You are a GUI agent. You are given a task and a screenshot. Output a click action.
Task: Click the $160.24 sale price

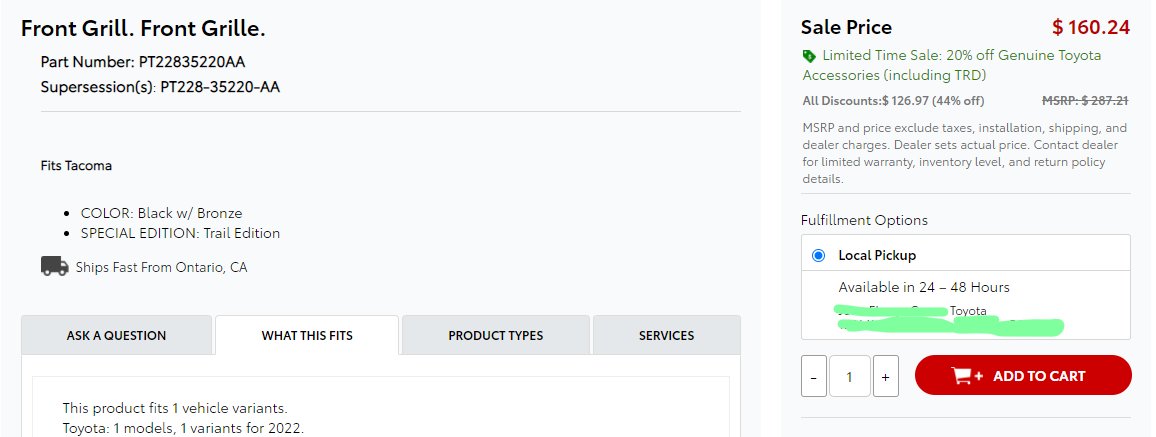tap(1090, 27)
